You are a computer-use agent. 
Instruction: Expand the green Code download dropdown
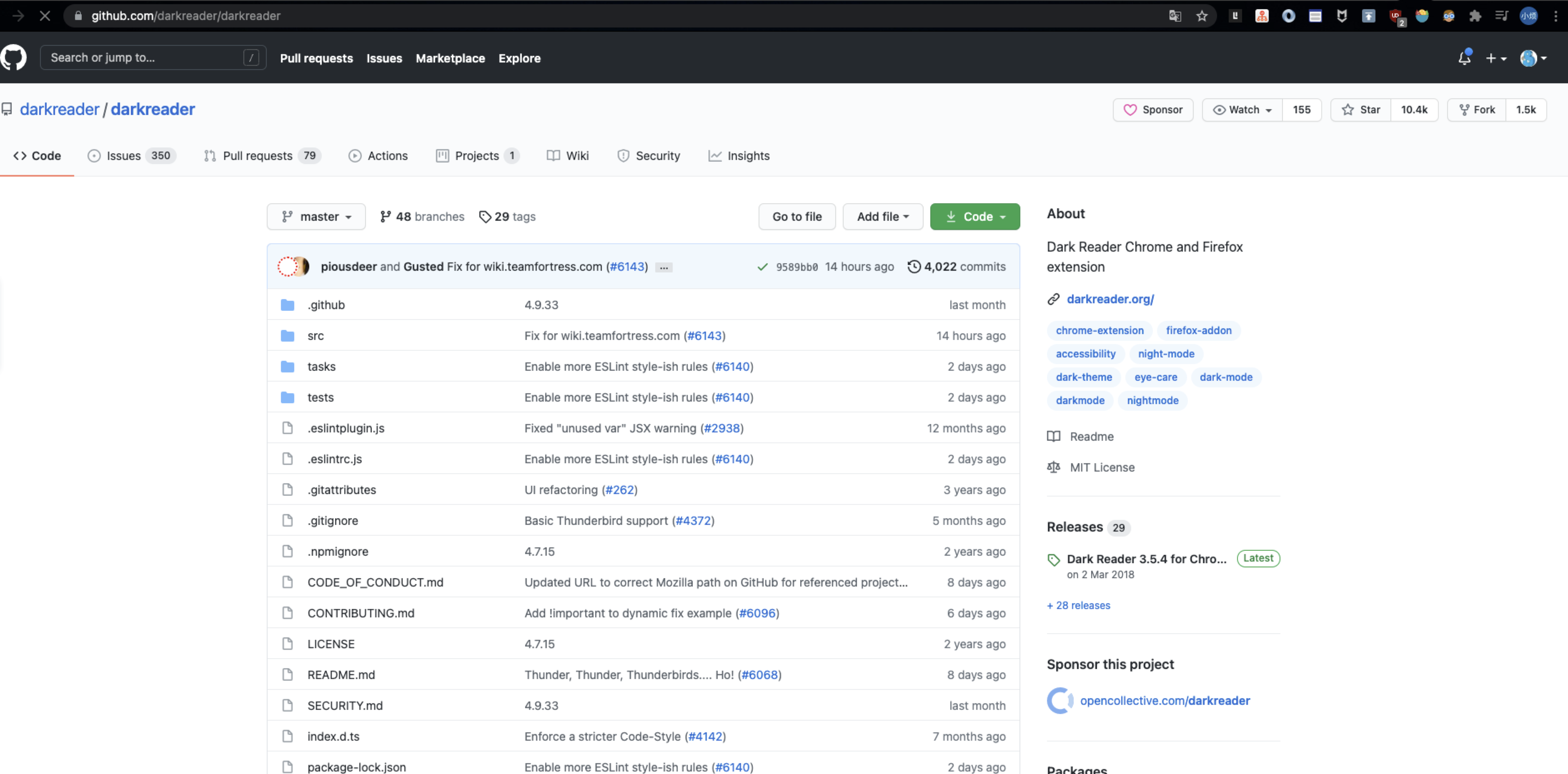[974, 217]
